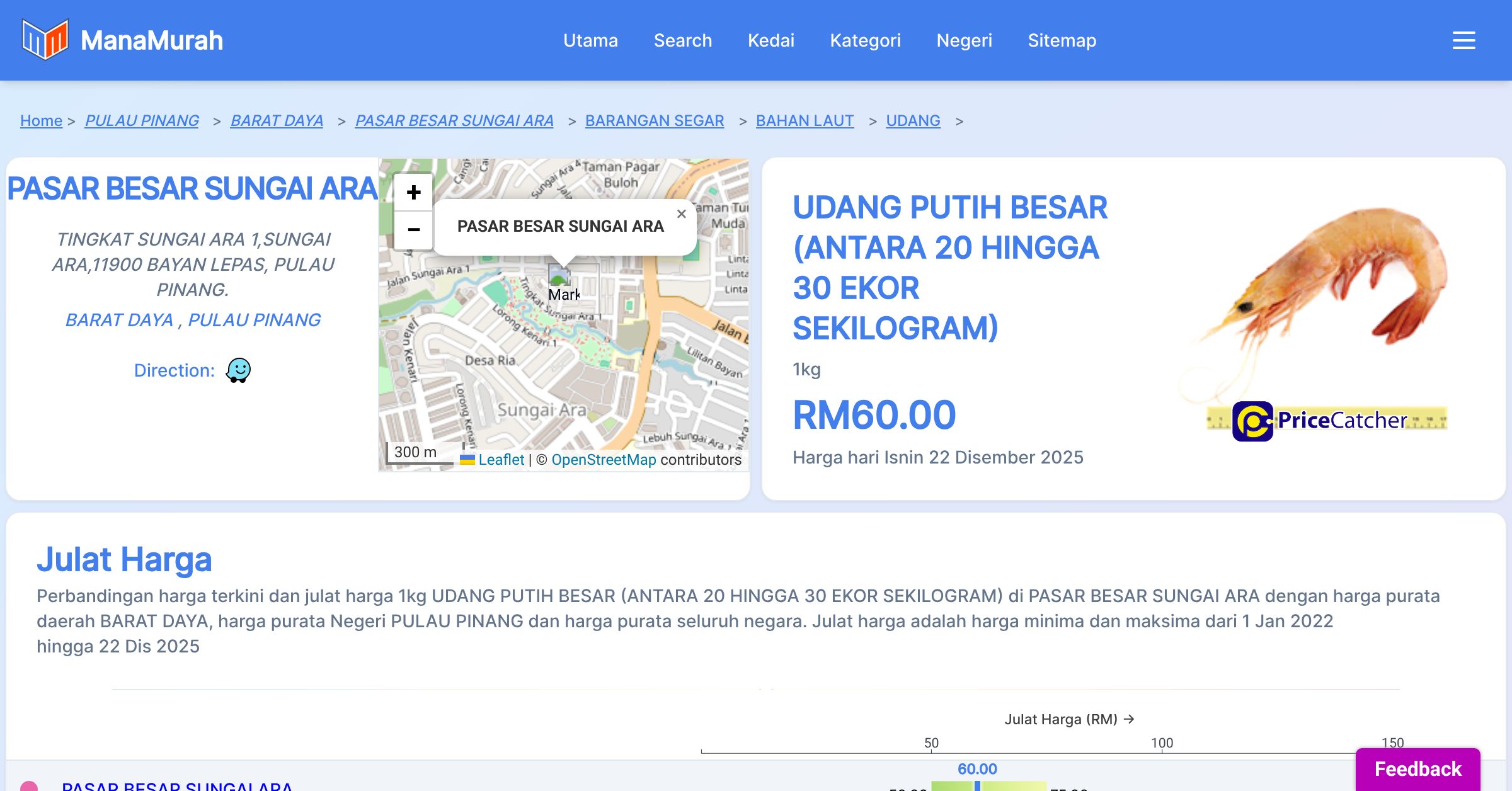Open the Leaflet attribution link

(x=501, y=460)
